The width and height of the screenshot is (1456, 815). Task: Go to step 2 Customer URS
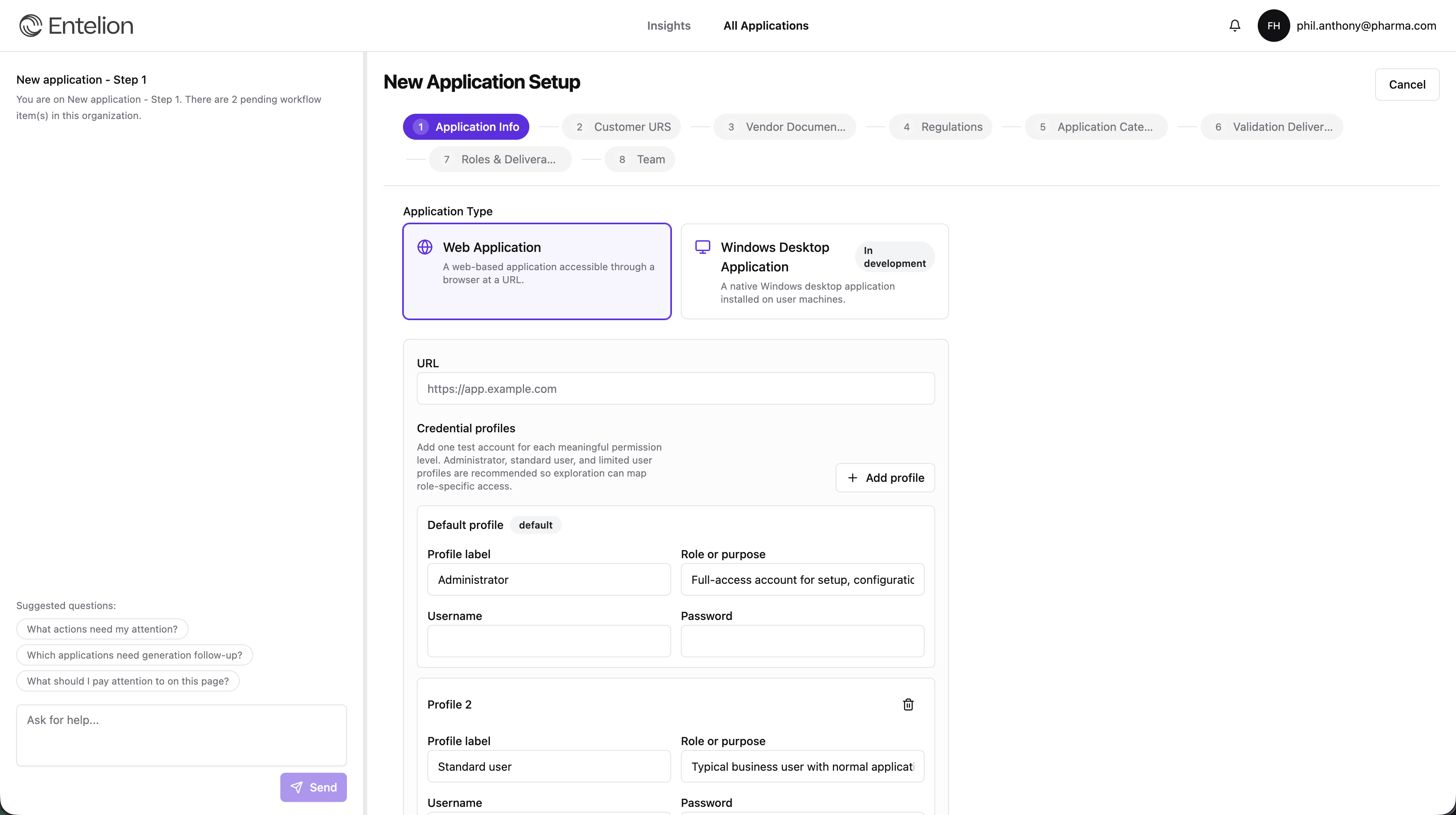pyautogui.click(x=621, y=127)
